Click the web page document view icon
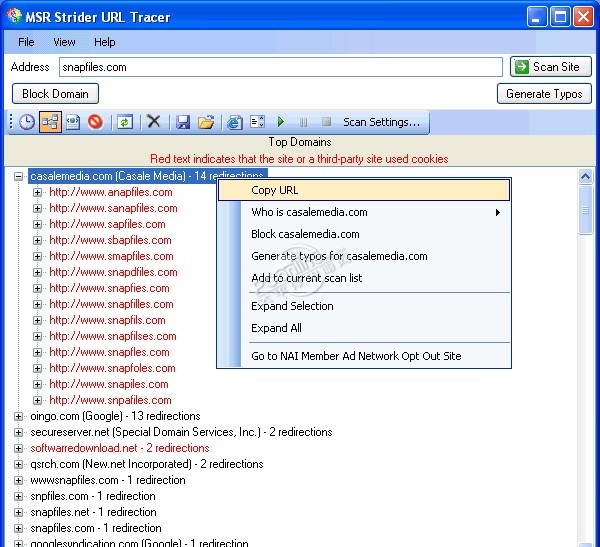The height and width of the screenshot is (547, 600). (73, 122)
